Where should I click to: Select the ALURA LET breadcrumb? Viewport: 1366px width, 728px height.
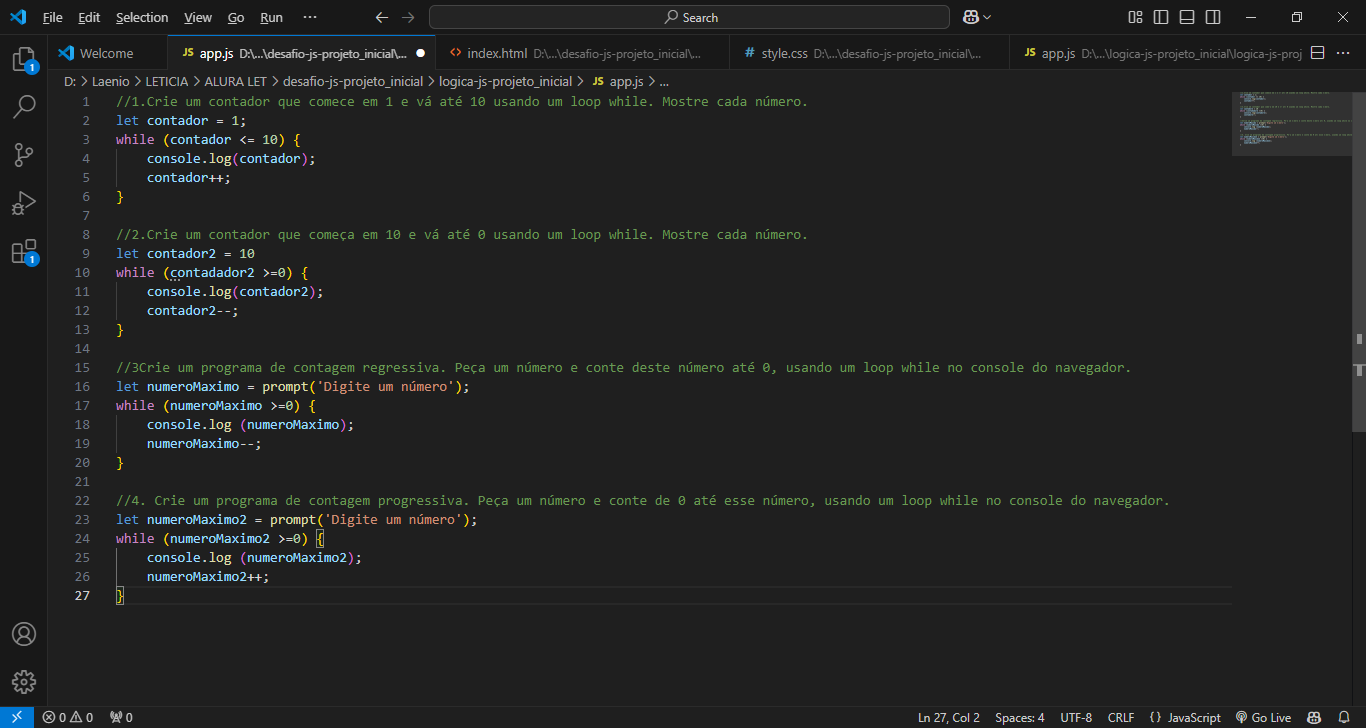[x=236, y=81]
